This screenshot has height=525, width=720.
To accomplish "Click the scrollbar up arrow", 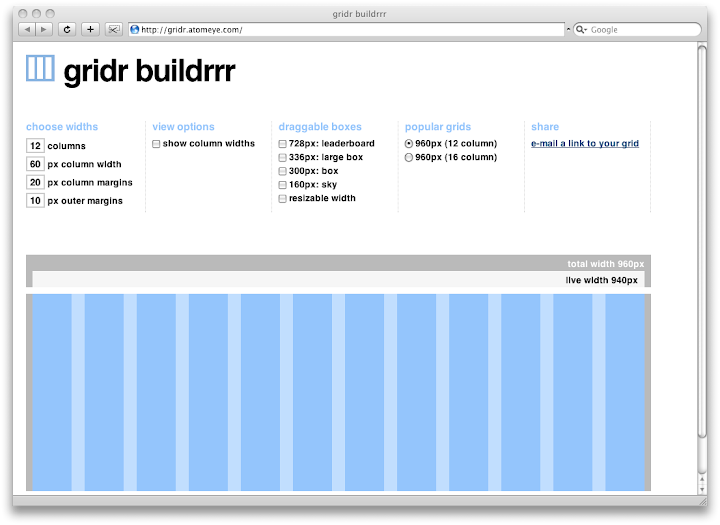I will click(702, 480).
